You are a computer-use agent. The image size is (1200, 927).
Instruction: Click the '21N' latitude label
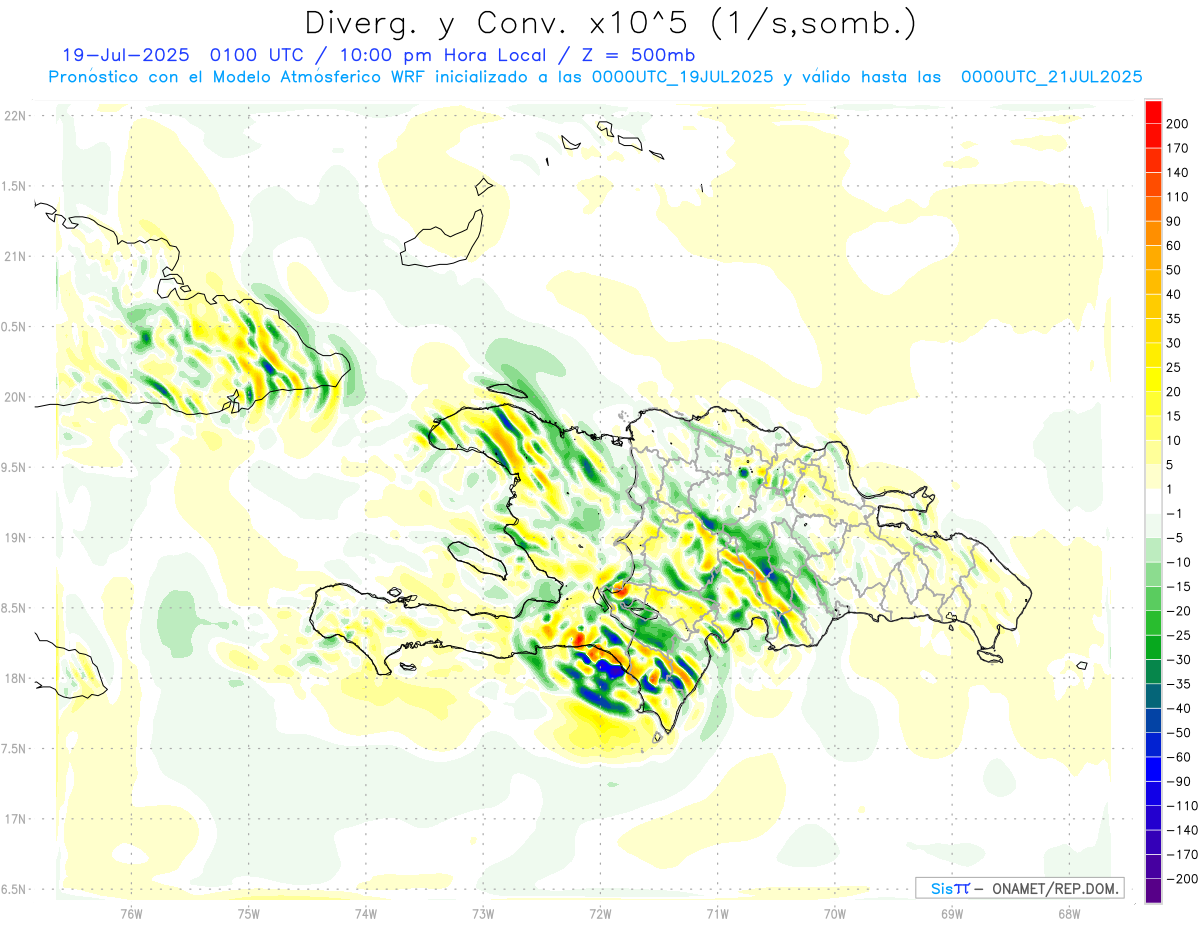point(15,257)
